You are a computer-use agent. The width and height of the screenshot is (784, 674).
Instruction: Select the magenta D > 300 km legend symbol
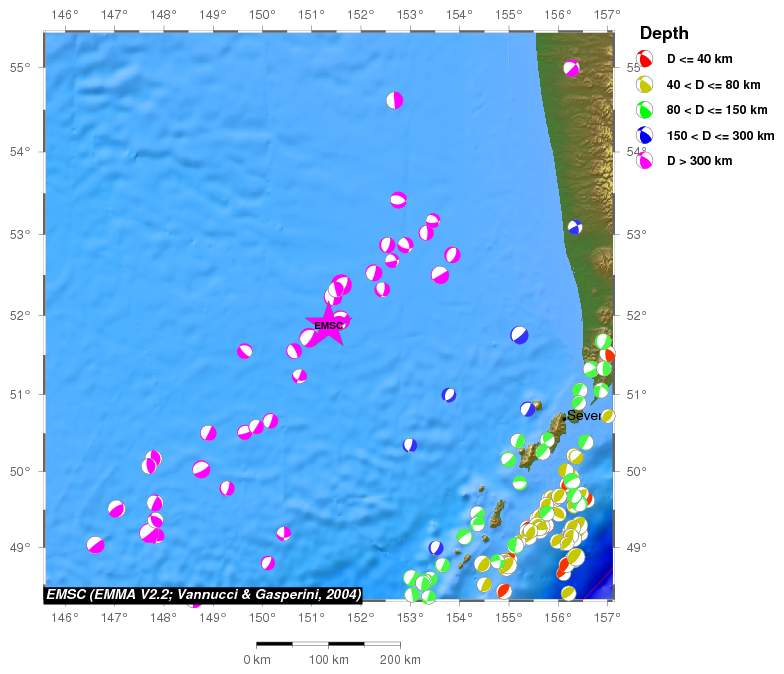point(646,160)
